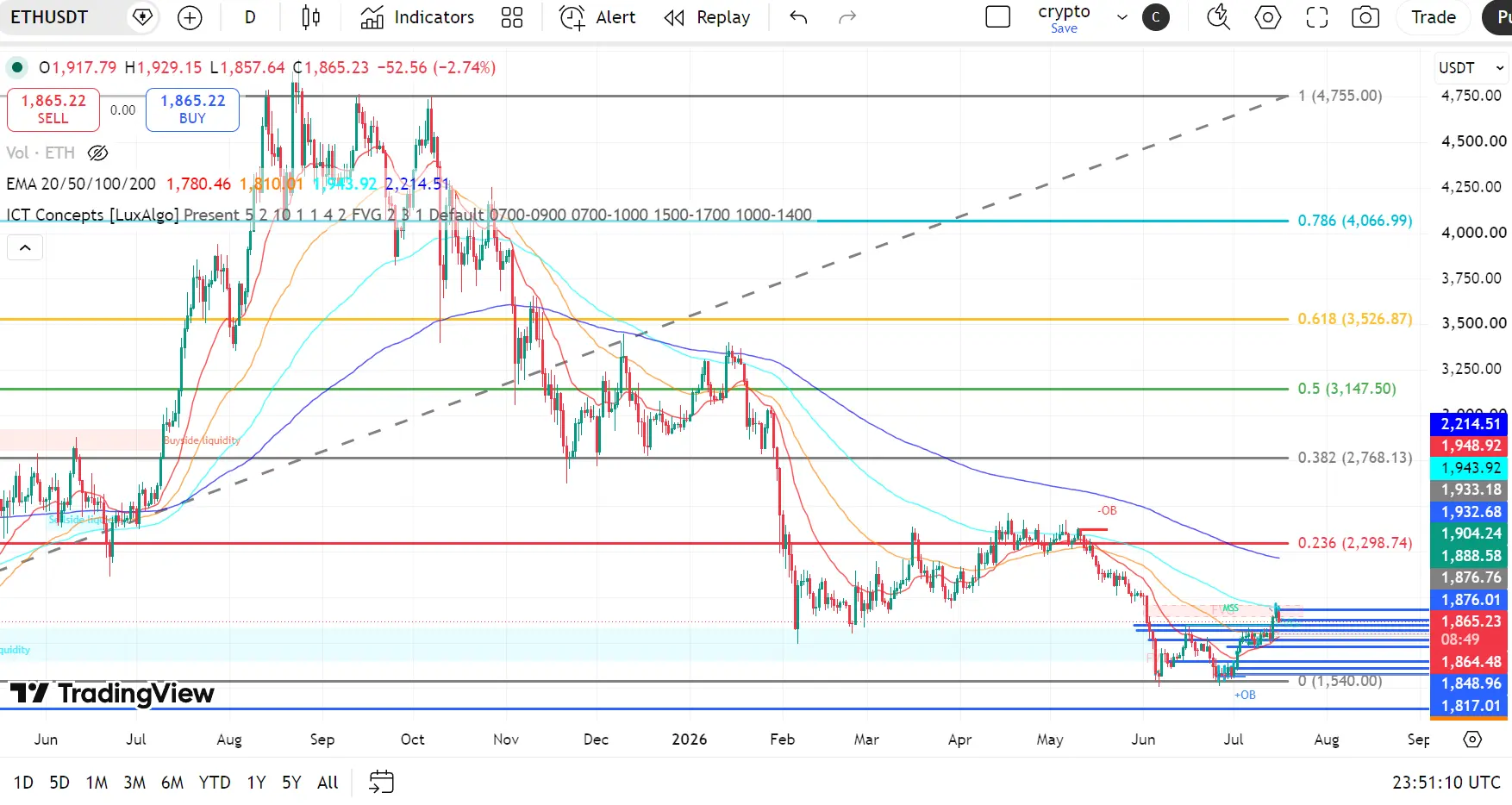Start bar Replay mode

(708, 17)
